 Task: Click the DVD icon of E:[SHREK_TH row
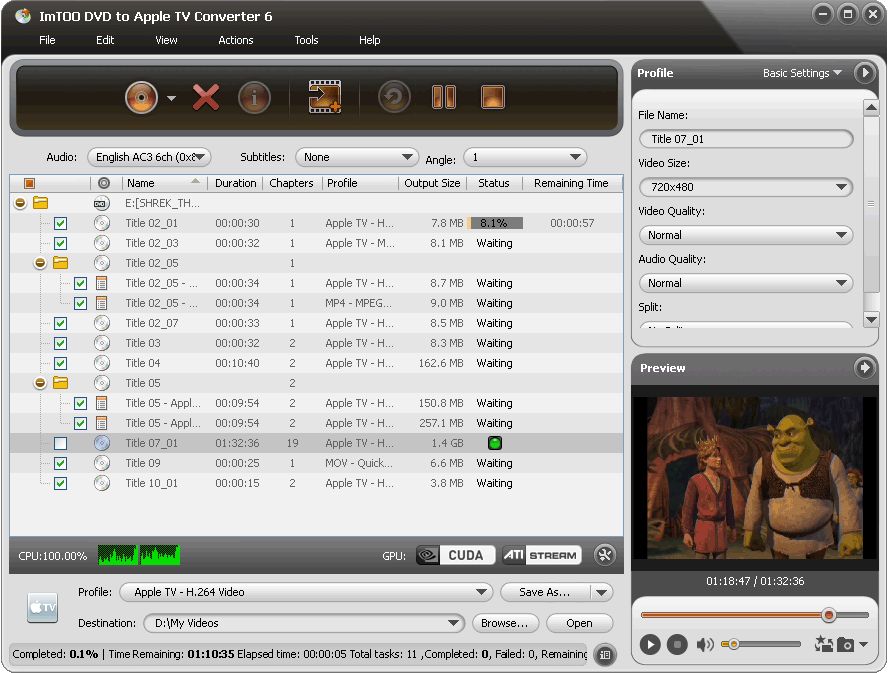tap(102, 203)
